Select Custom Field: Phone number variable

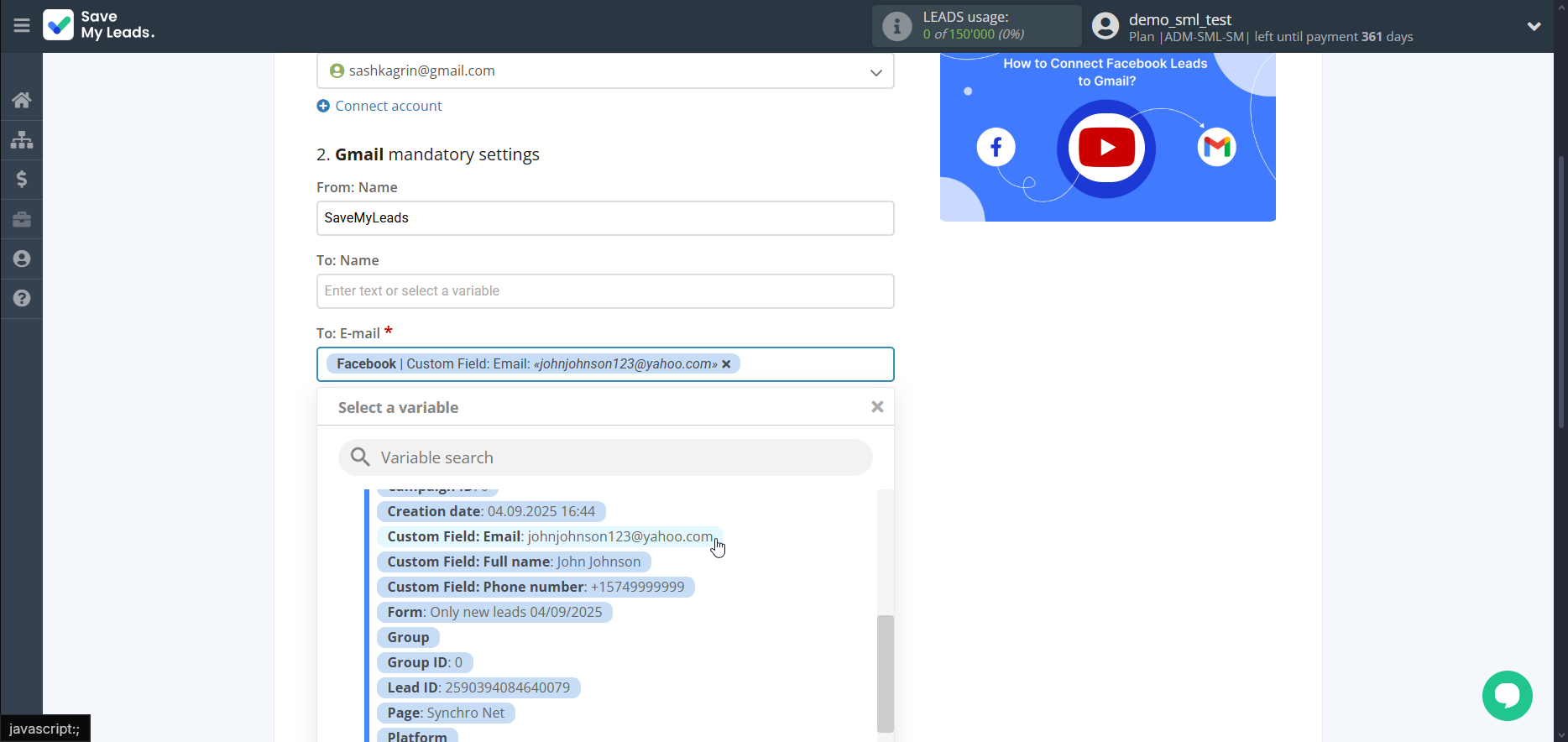point(535,587)
